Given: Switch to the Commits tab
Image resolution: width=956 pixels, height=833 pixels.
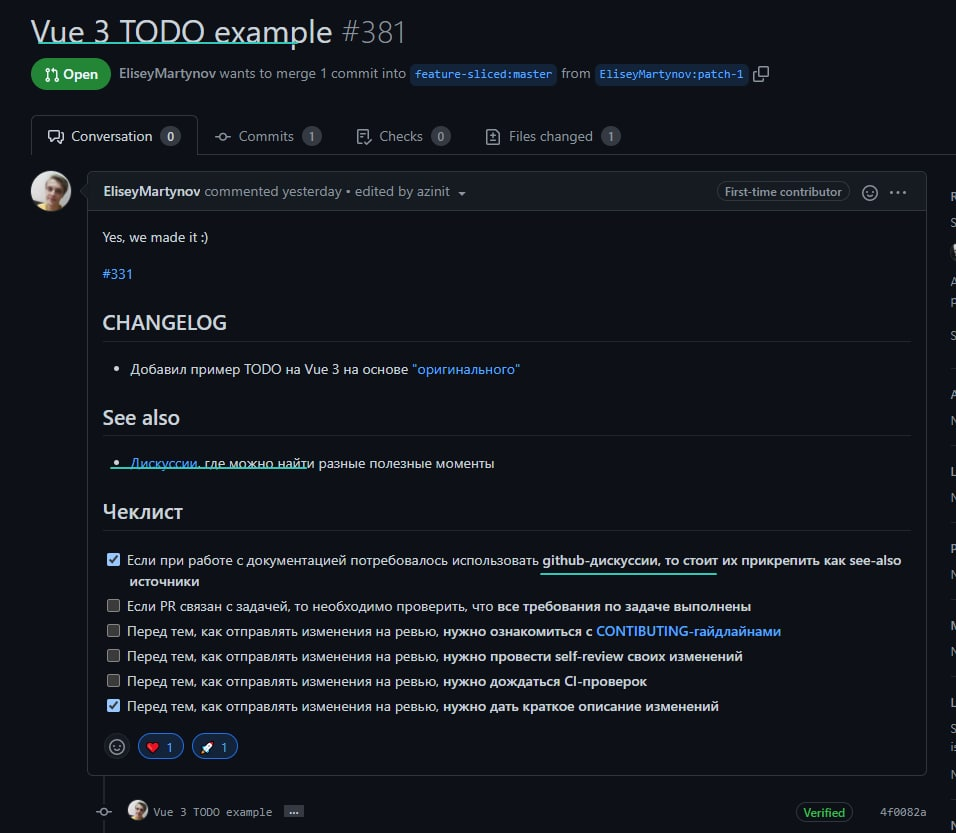Looking at the screenshot, I should tap(268, 137).
